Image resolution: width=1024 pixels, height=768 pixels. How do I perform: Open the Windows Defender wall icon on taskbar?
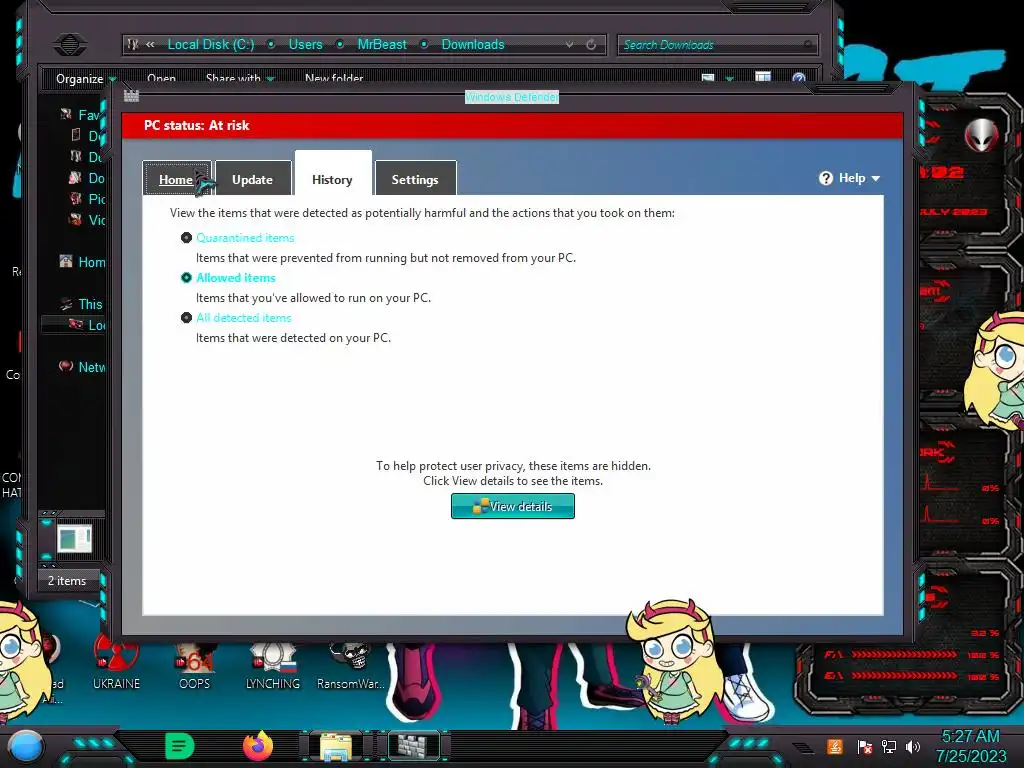(414, 746)
